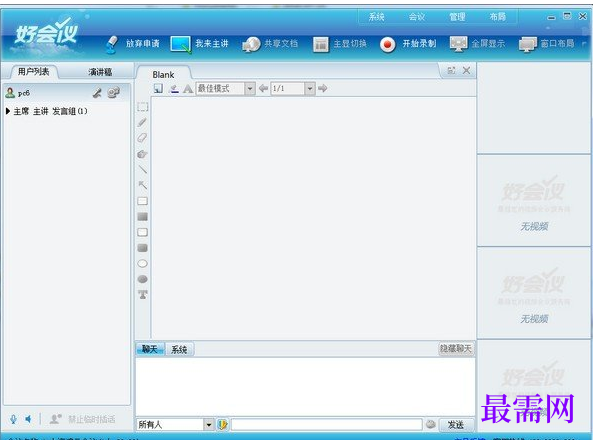Click whiteboard line color icon
The height and width of the screenshot is (440, 593).
coord(174,89)
